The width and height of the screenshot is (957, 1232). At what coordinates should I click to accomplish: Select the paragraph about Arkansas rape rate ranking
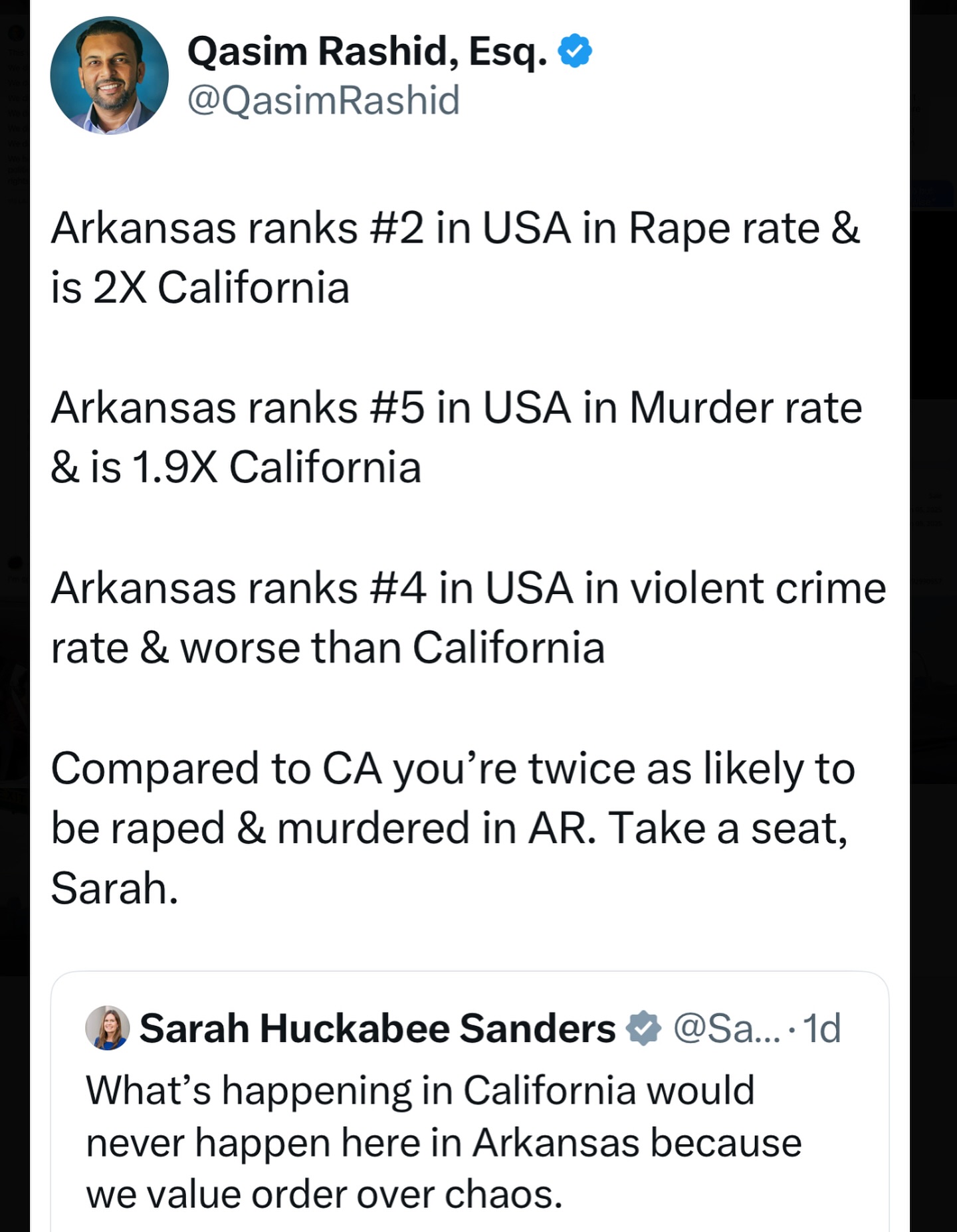[455, 258]
